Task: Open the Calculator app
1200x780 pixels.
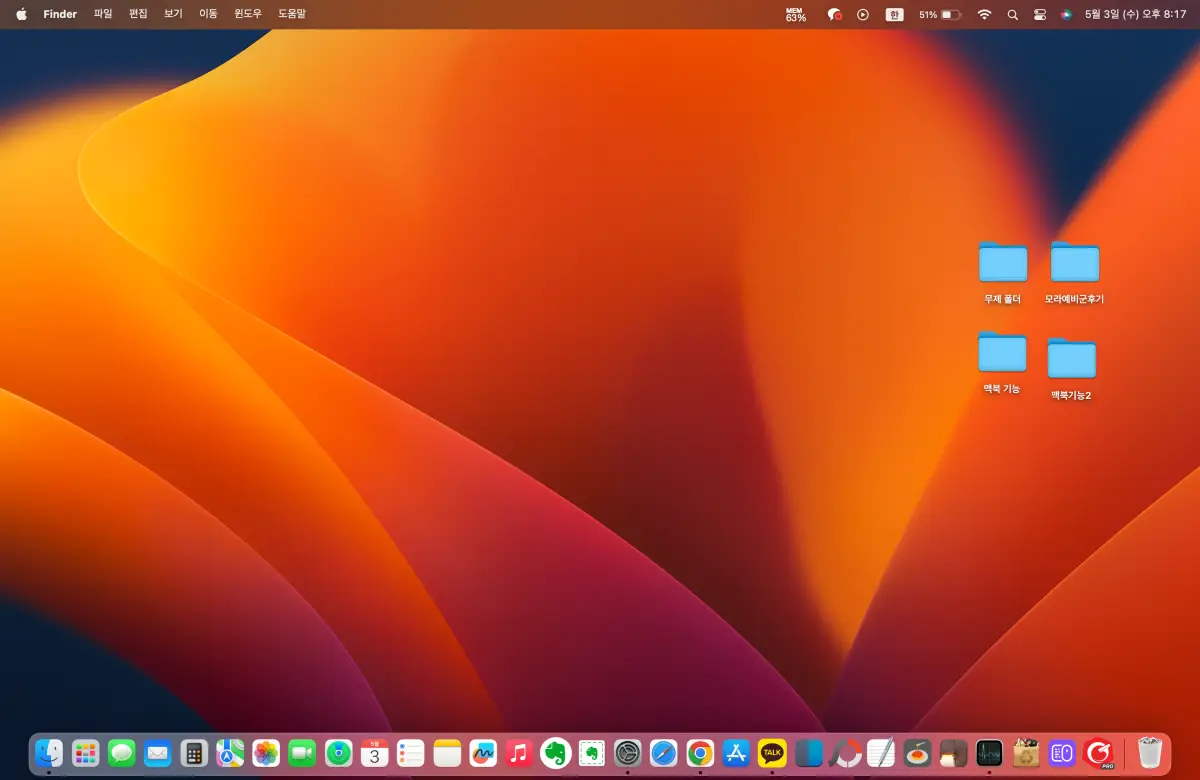Action: (x=194, y=753)
